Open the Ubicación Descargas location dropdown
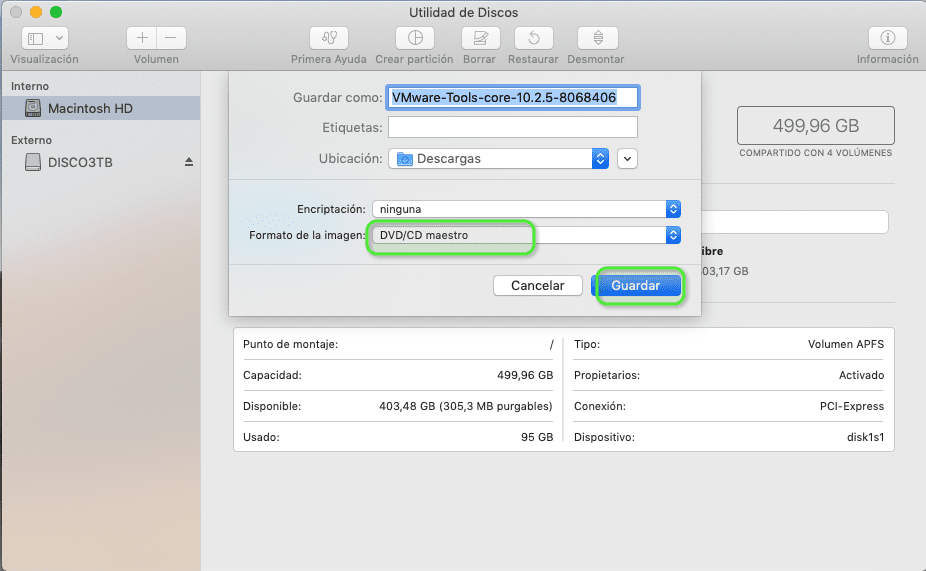The height and width of the screenshot is (571, 926). point(498,158)
